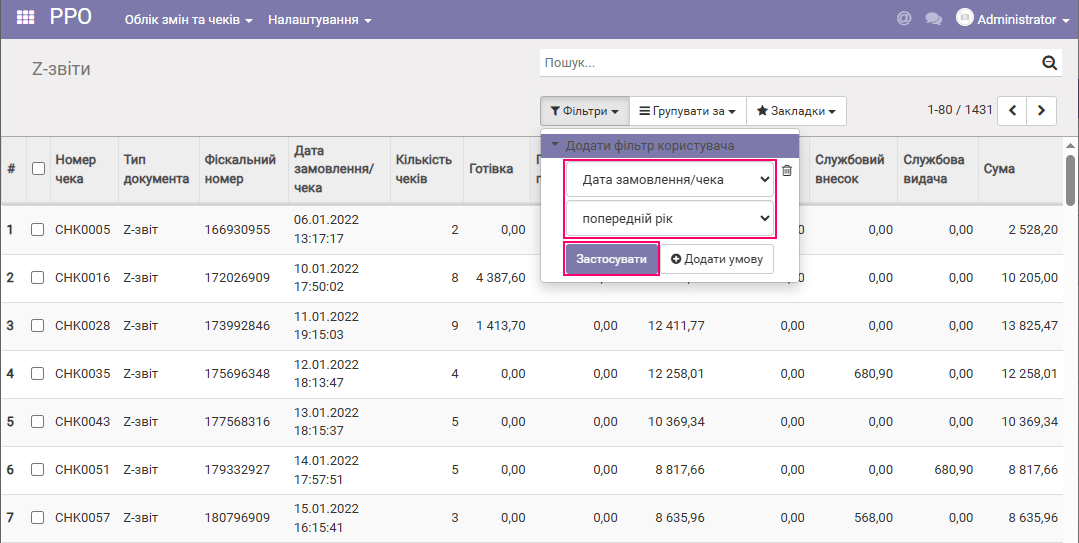This screenshot has width=1079, height=543.
Task: Click the vertical scrollbar on the table
Action: (x=1071, y=180)
